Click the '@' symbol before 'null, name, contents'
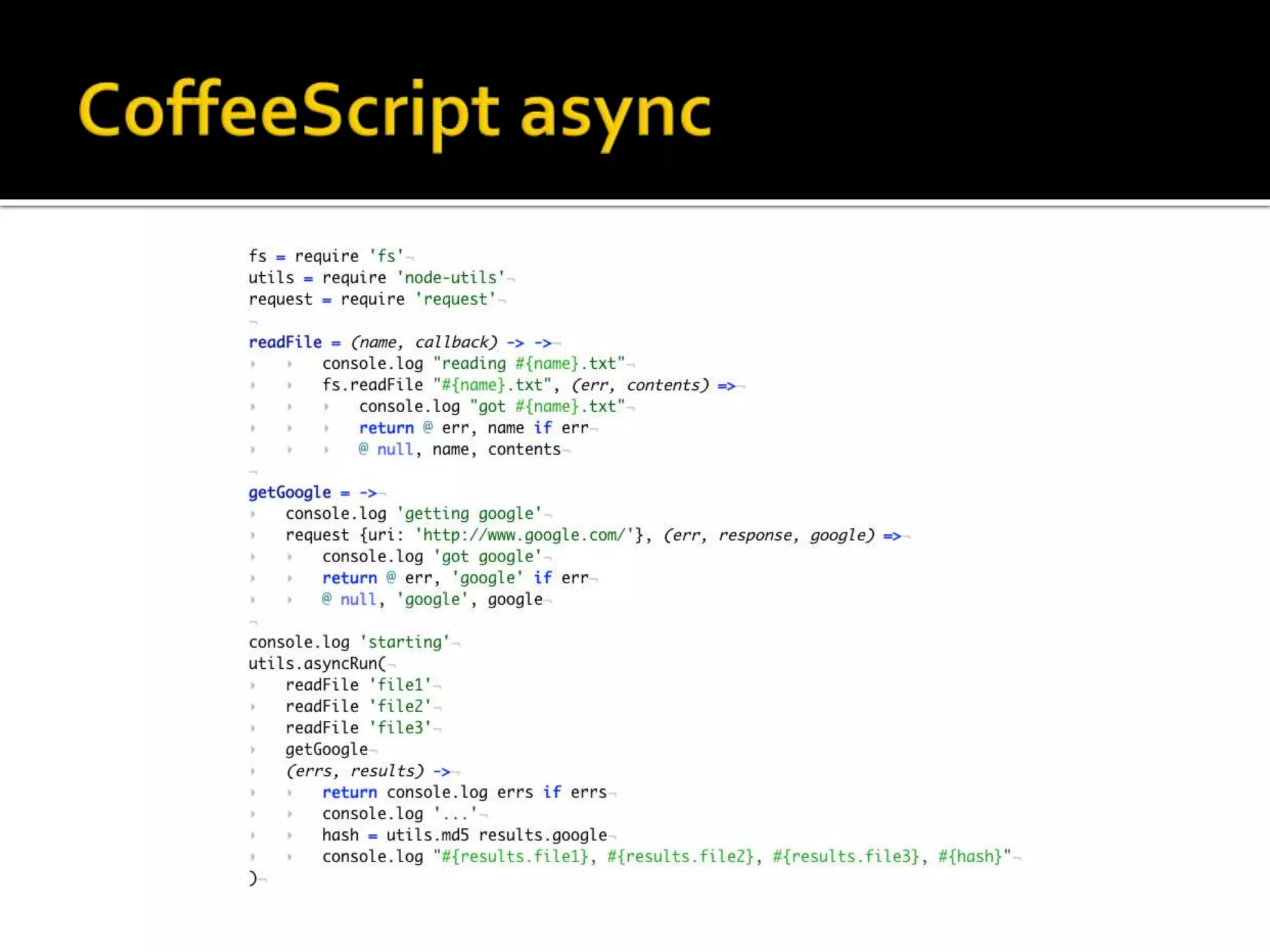Viewport: 1270px width, 952px height. coord(363,449)
